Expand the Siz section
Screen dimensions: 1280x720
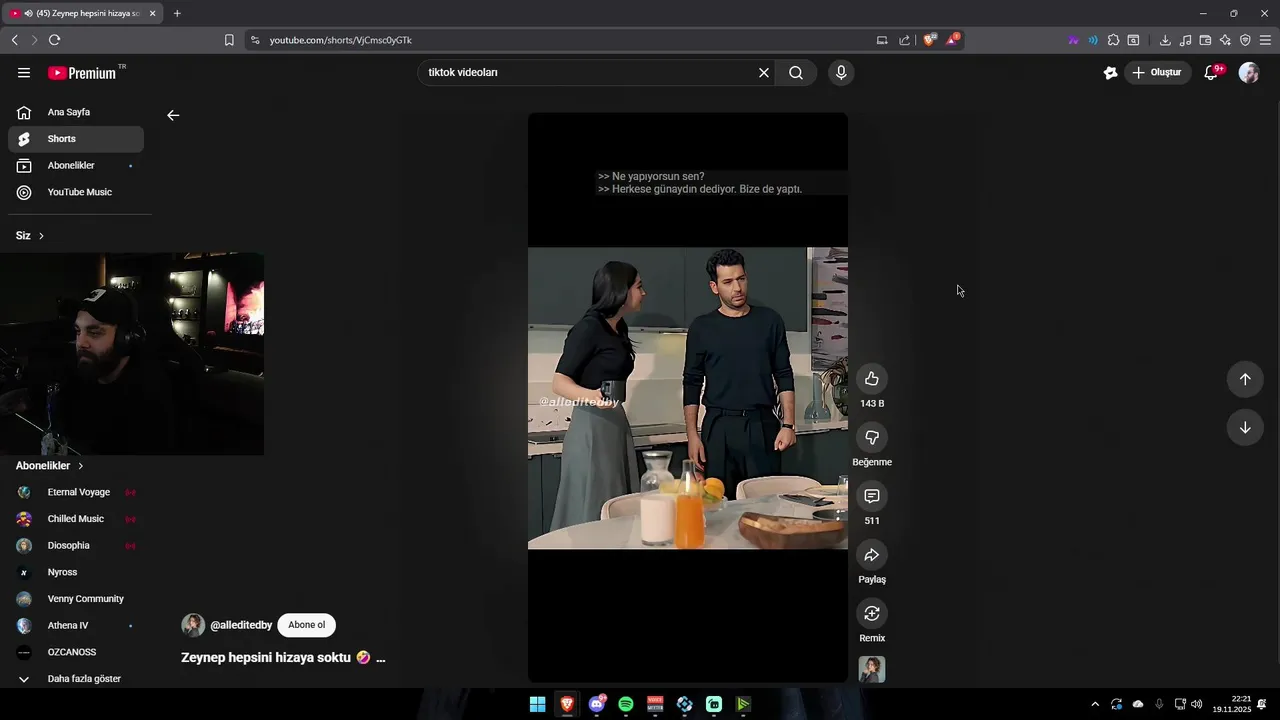[30, 236]
